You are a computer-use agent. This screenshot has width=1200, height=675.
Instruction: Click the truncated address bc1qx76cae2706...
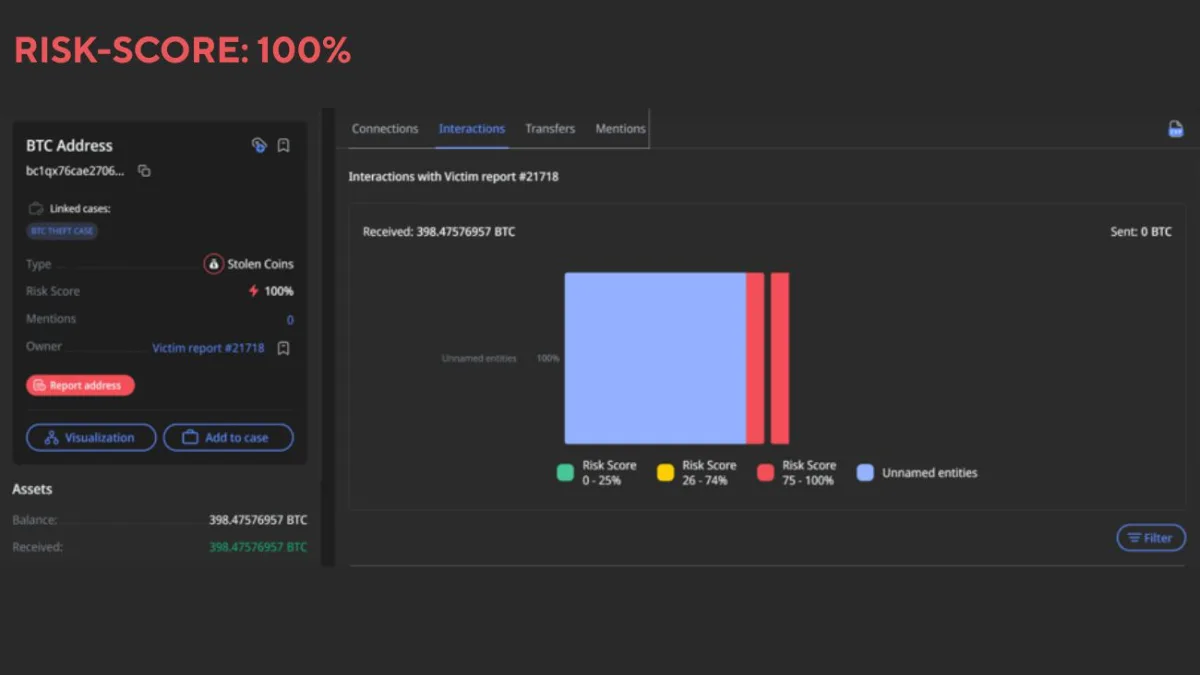pos(76,171)
